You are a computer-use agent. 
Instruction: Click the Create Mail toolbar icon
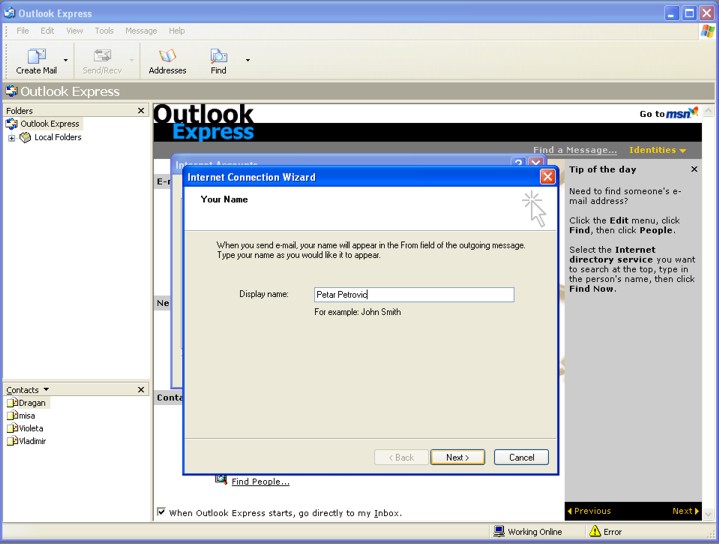click(37, 56)
